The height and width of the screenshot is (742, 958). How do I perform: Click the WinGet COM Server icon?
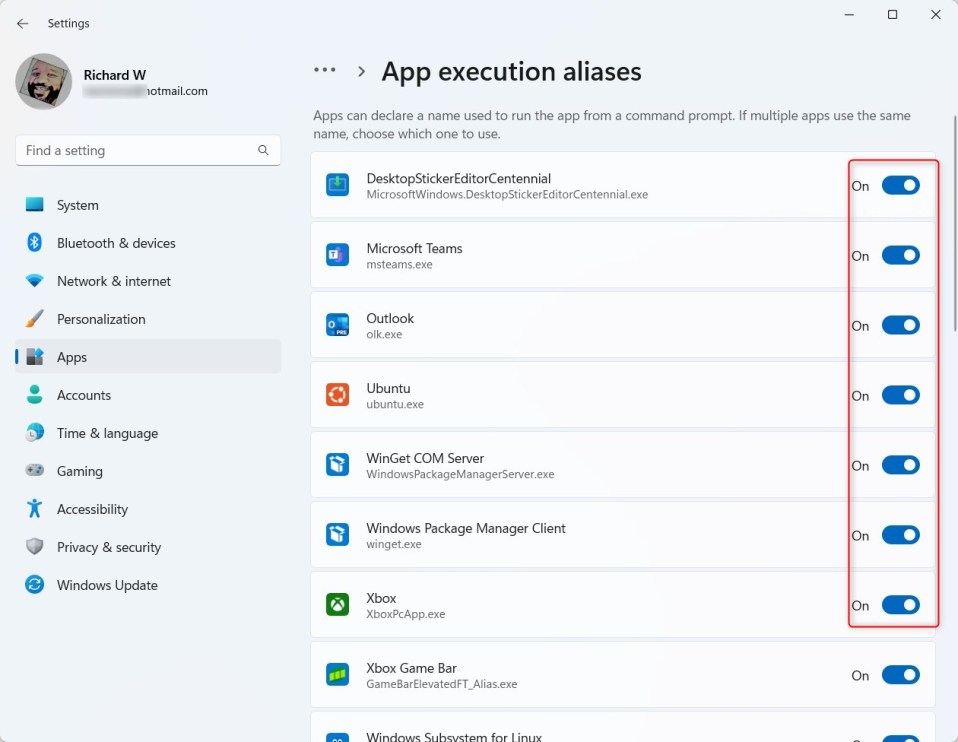tap(337, 465)
